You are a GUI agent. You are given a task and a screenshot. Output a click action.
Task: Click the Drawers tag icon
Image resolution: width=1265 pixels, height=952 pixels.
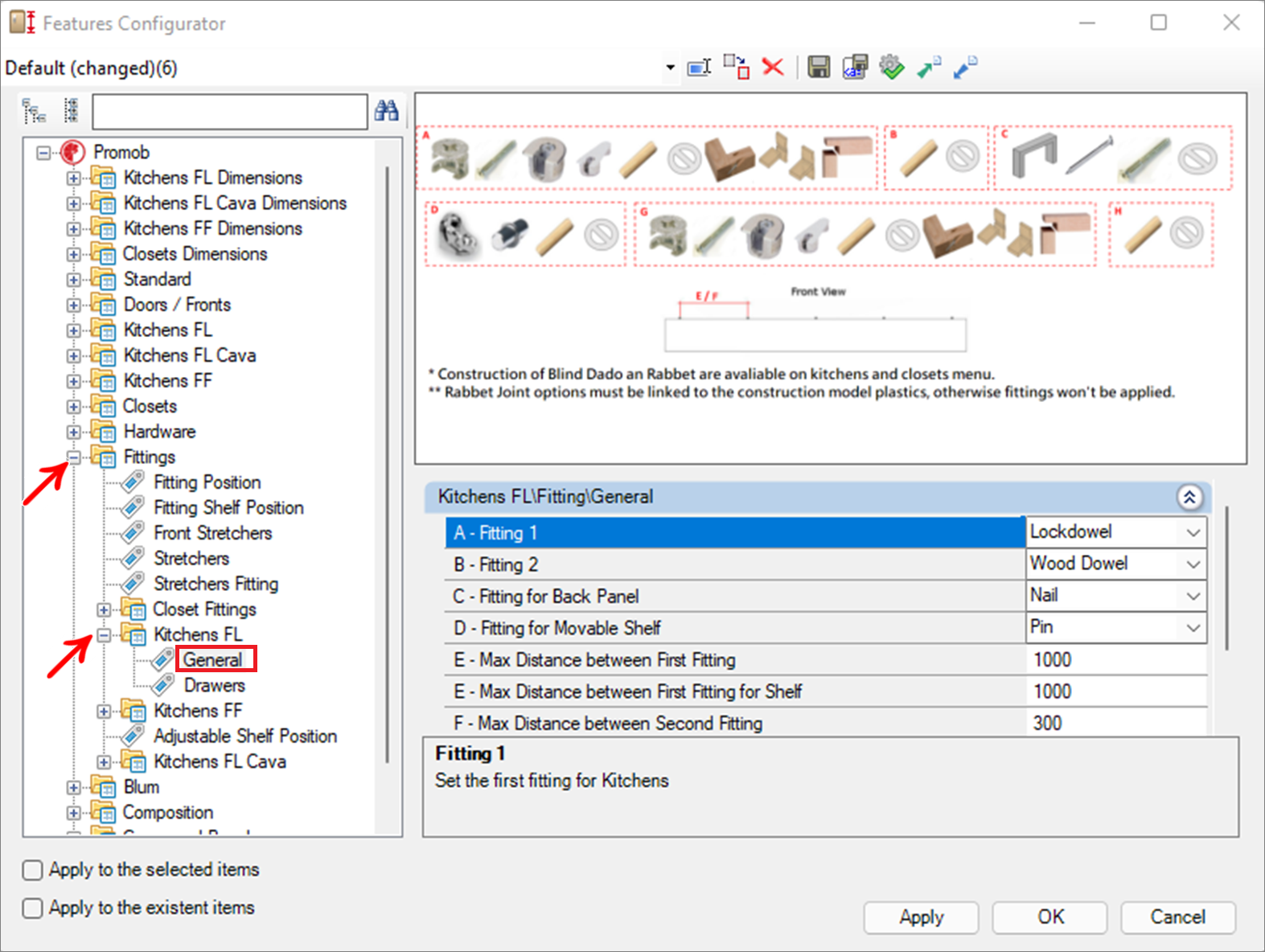point(163,685)
